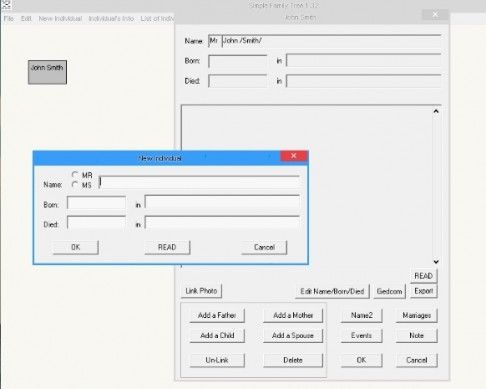Click Died date field in John Smith window
486x389 pixels.
pyautogui.click(x=238, y=81)
